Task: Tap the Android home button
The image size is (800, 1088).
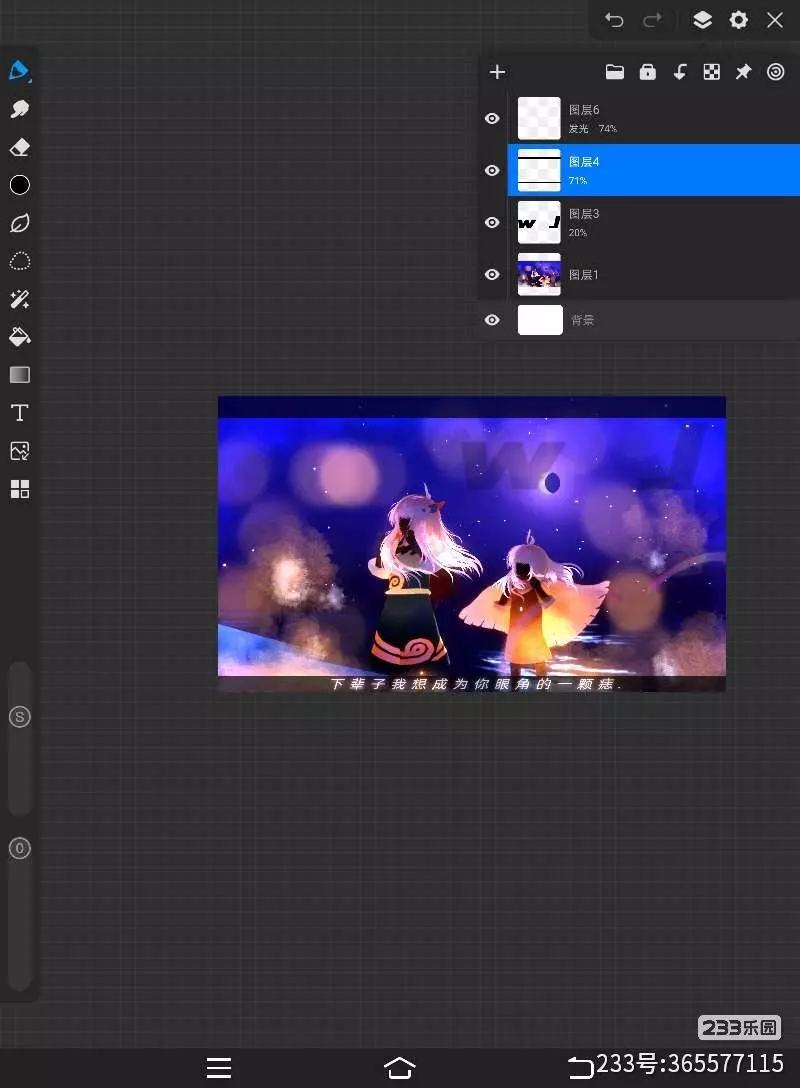Action: 400,1067
